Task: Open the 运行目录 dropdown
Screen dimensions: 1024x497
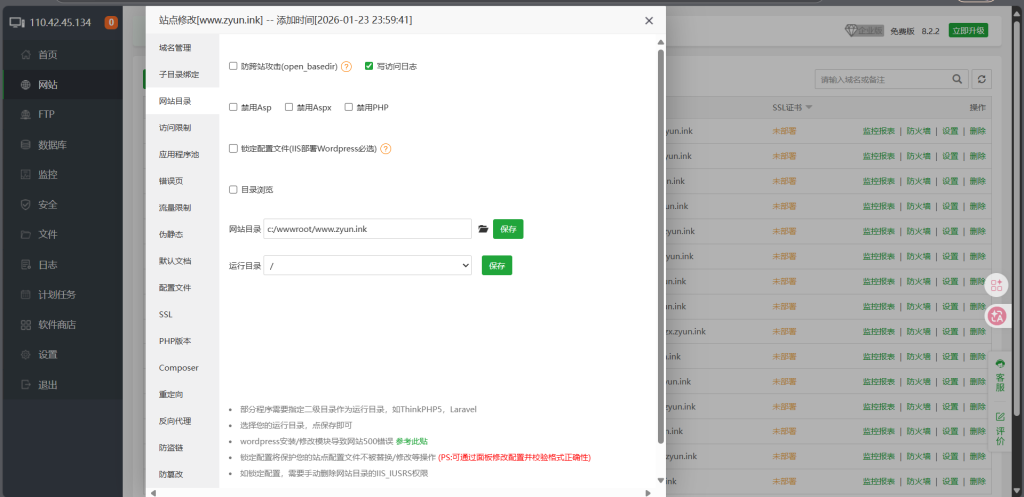Action: (367, 265)
